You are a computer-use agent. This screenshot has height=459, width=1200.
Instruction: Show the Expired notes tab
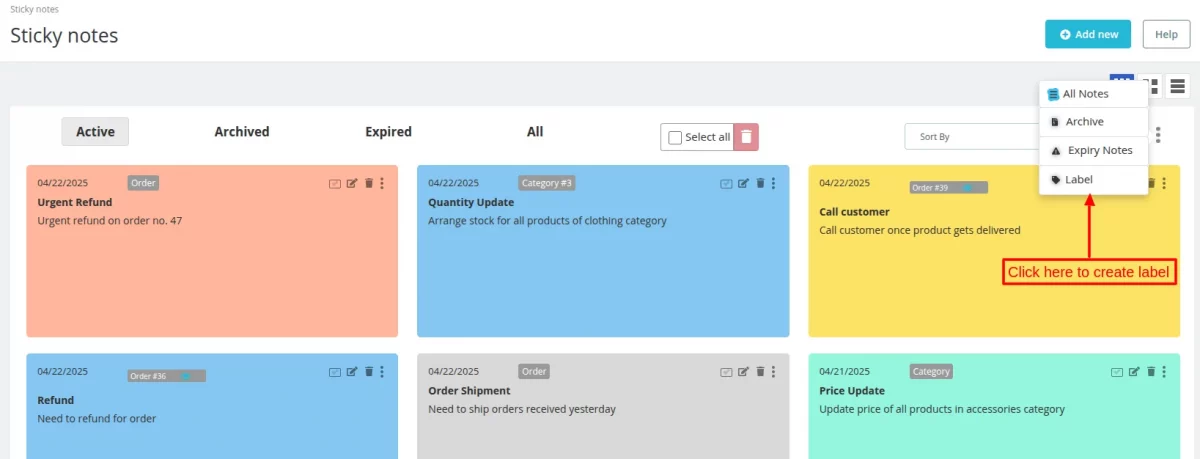[388, 132]
